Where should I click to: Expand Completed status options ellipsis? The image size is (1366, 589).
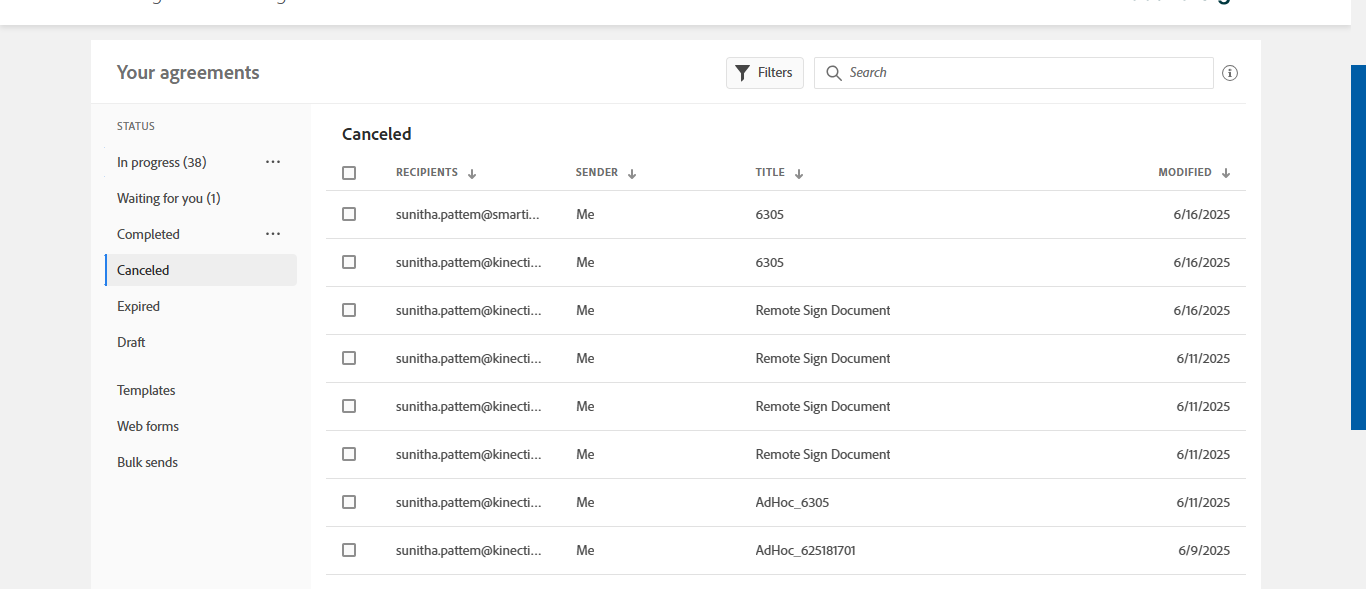tap(273, 234)
